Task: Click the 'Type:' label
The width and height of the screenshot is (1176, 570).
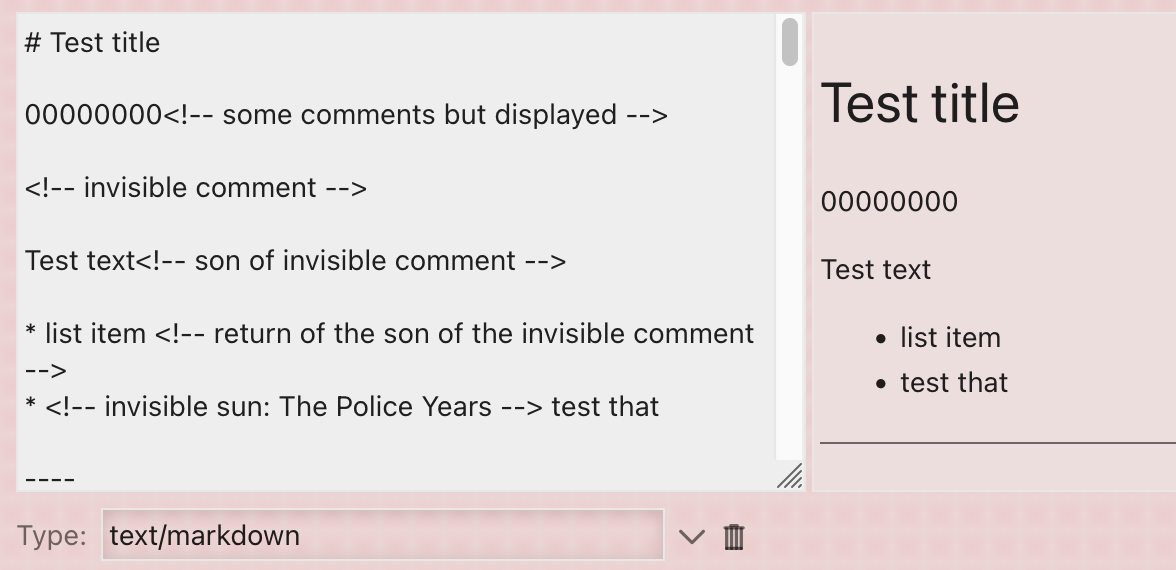Action: 52,536
